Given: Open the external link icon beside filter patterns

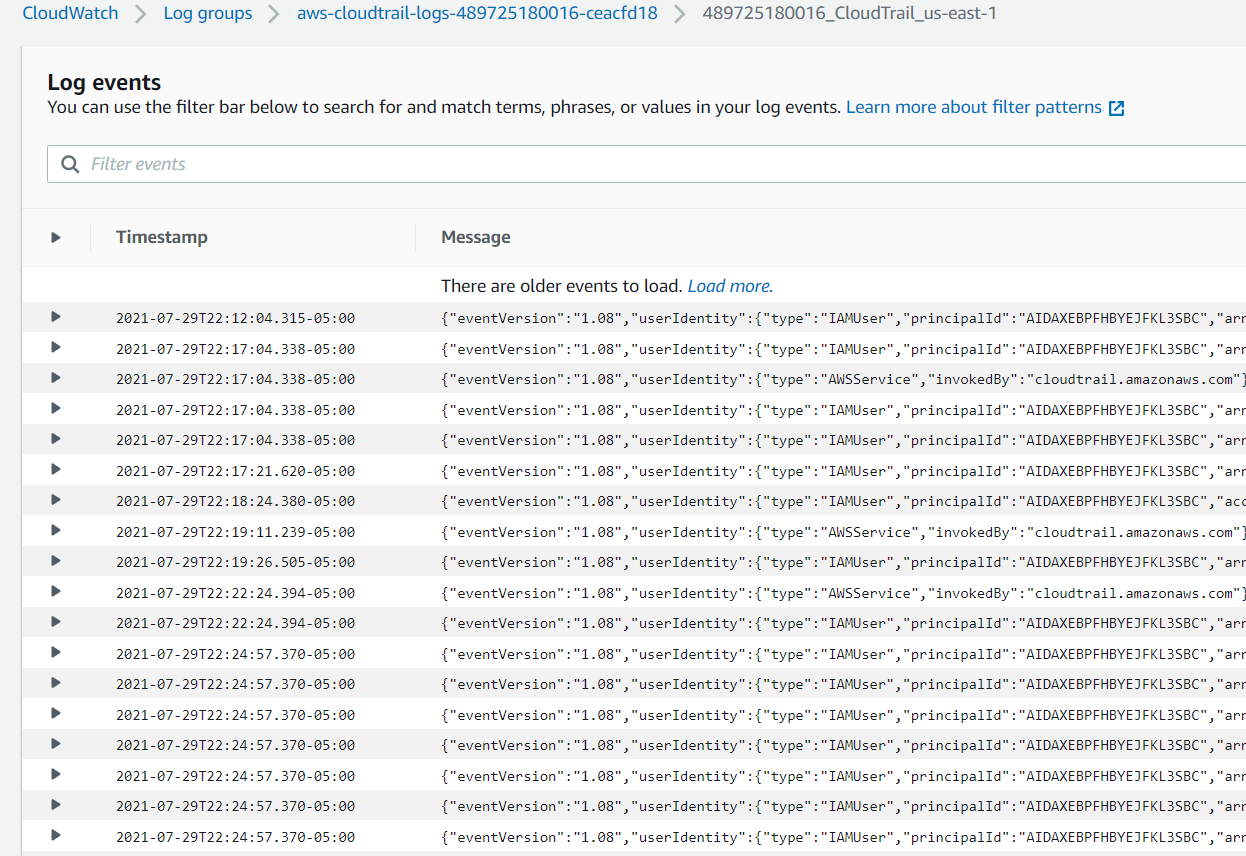Looking at the screenshot, I should tap(1117, 108).
